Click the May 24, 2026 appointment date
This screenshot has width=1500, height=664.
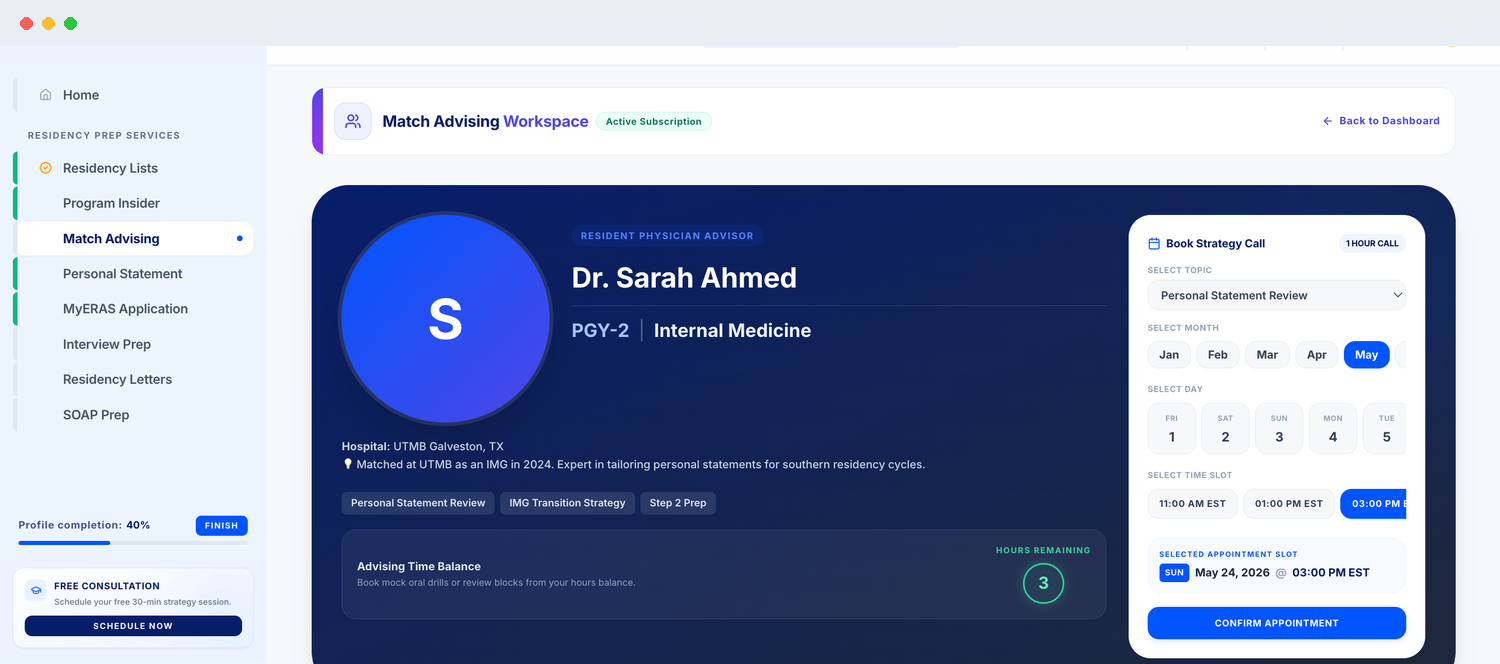[x=1232, y=573]
